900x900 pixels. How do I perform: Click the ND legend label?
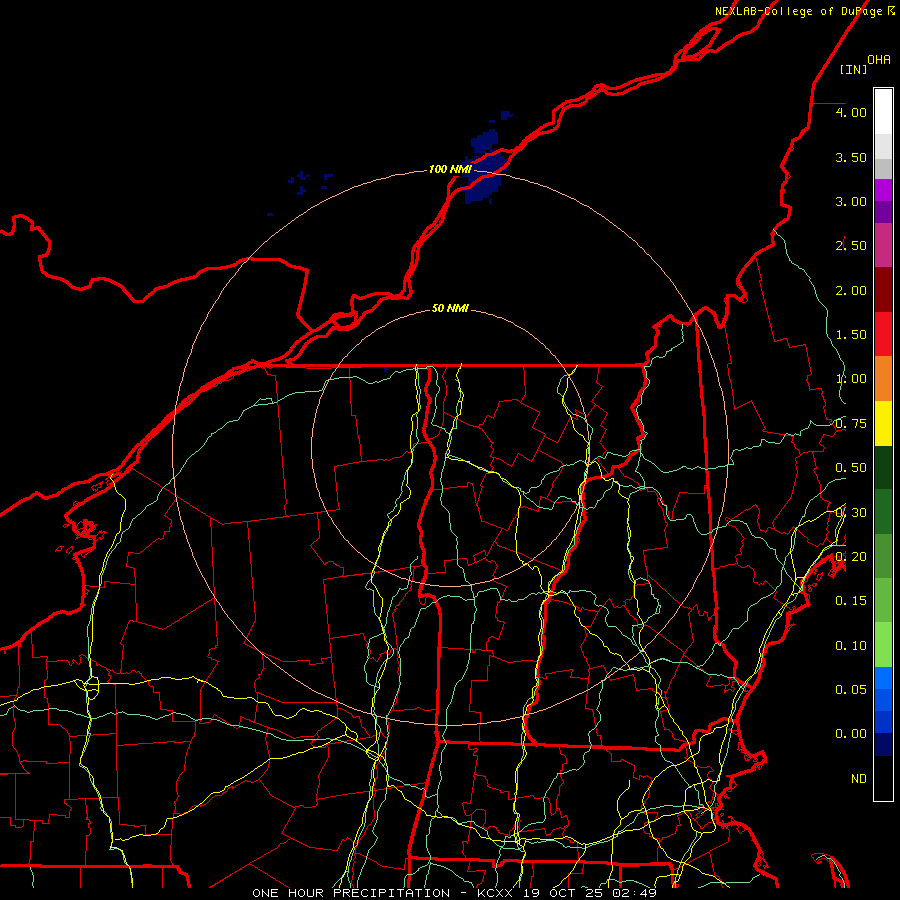coord(859,779)
